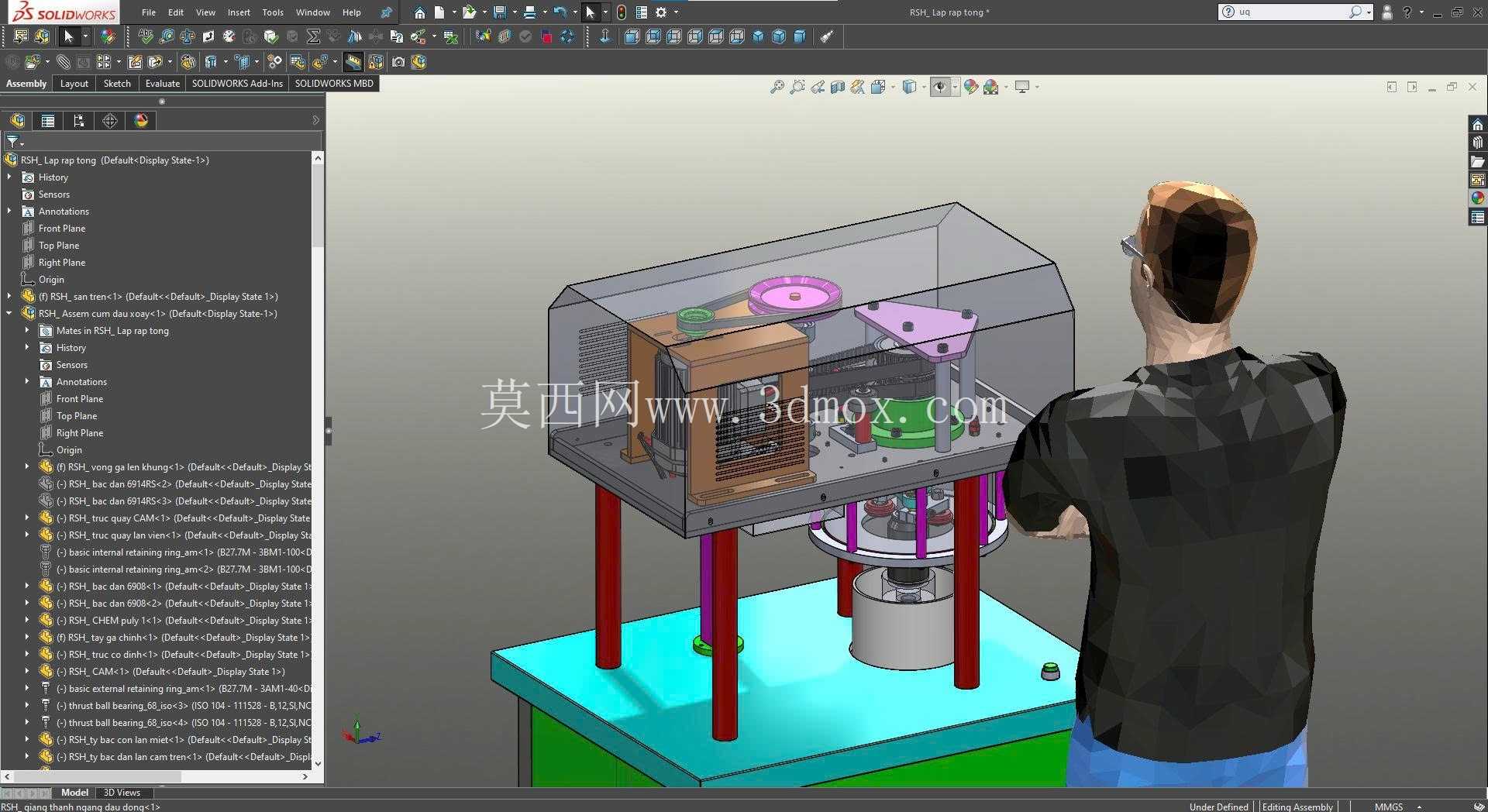Image resolution: width=1488 pixels, height=812 pixels.
Task: Open a file using the Open icon
Action: tap(469, 12)
